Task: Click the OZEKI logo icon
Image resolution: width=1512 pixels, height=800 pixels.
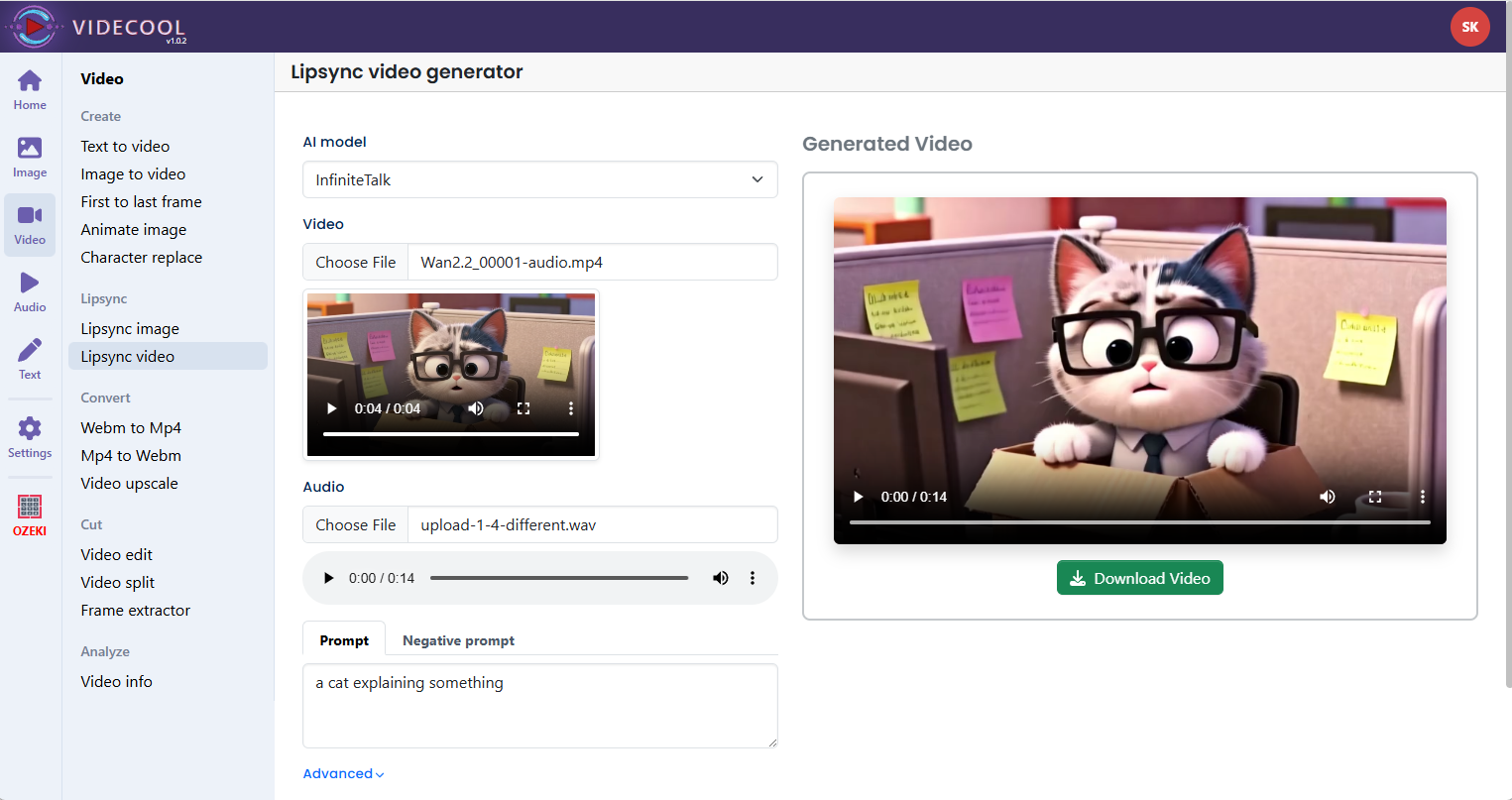Action: pos(30,514)
